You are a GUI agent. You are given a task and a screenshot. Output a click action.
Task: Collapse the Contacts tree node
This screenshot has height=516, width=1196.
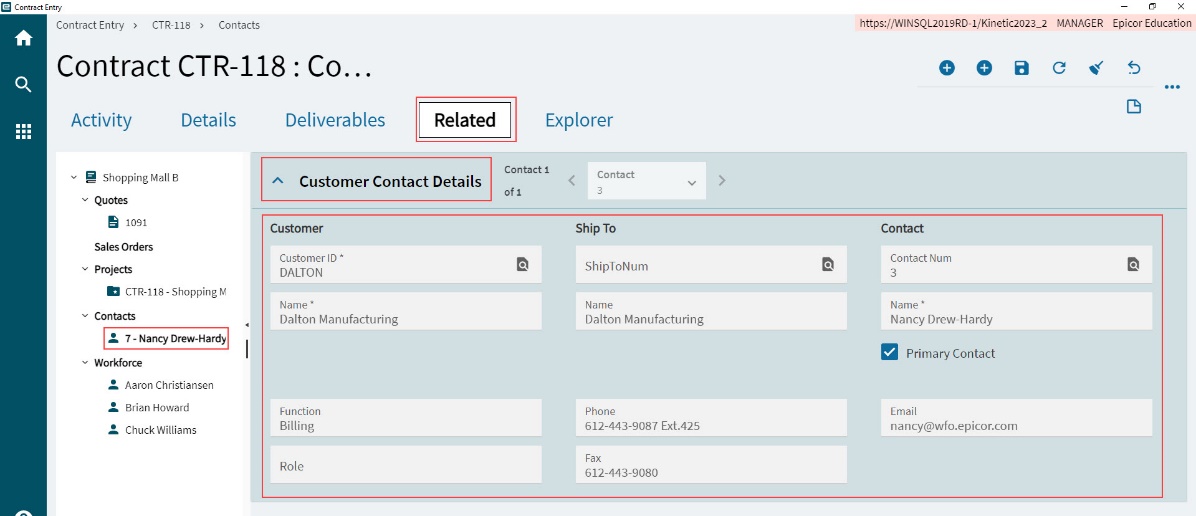[85, 316]
